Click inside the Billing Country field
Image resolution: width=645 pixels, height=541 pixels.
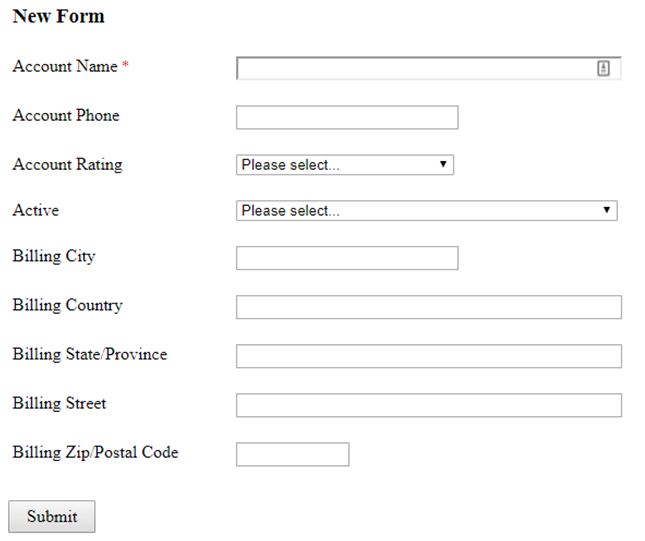(429, 307)
